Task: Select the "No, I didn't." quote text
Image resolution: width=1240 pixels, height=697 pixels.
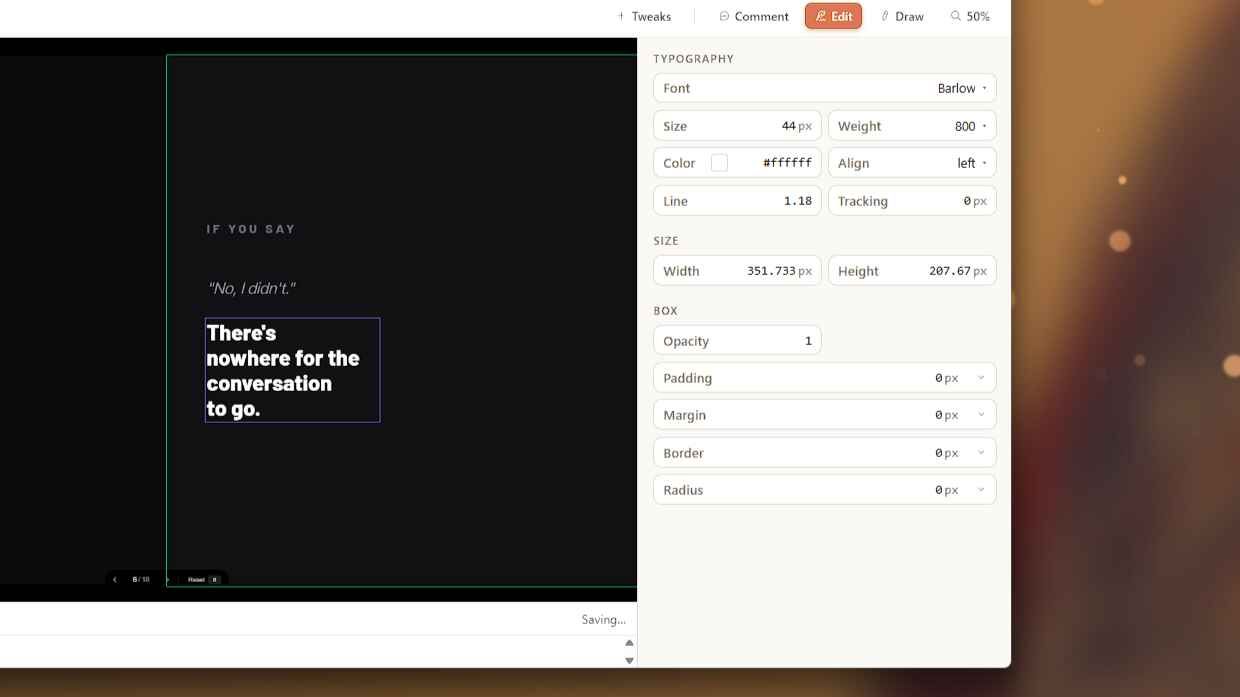Action: coord(251,288)
